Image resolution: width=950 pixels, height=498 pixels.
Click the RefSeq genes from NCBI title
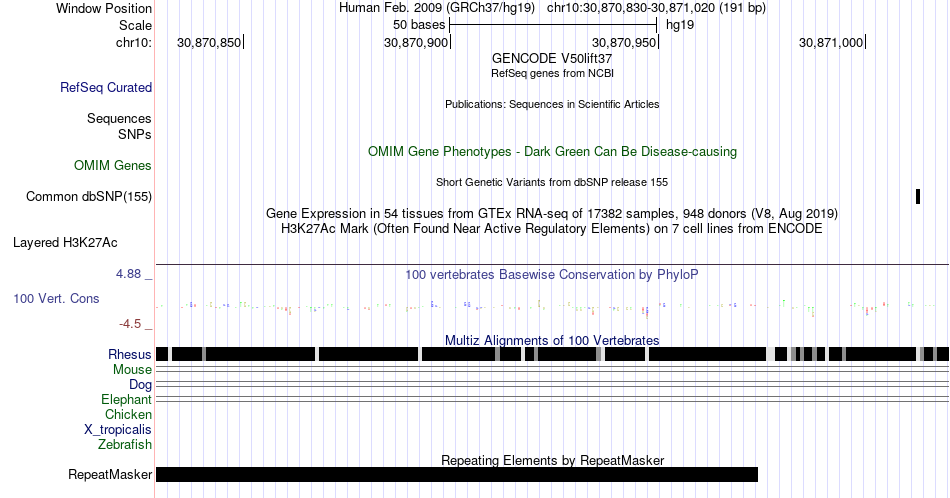[552, 73]
